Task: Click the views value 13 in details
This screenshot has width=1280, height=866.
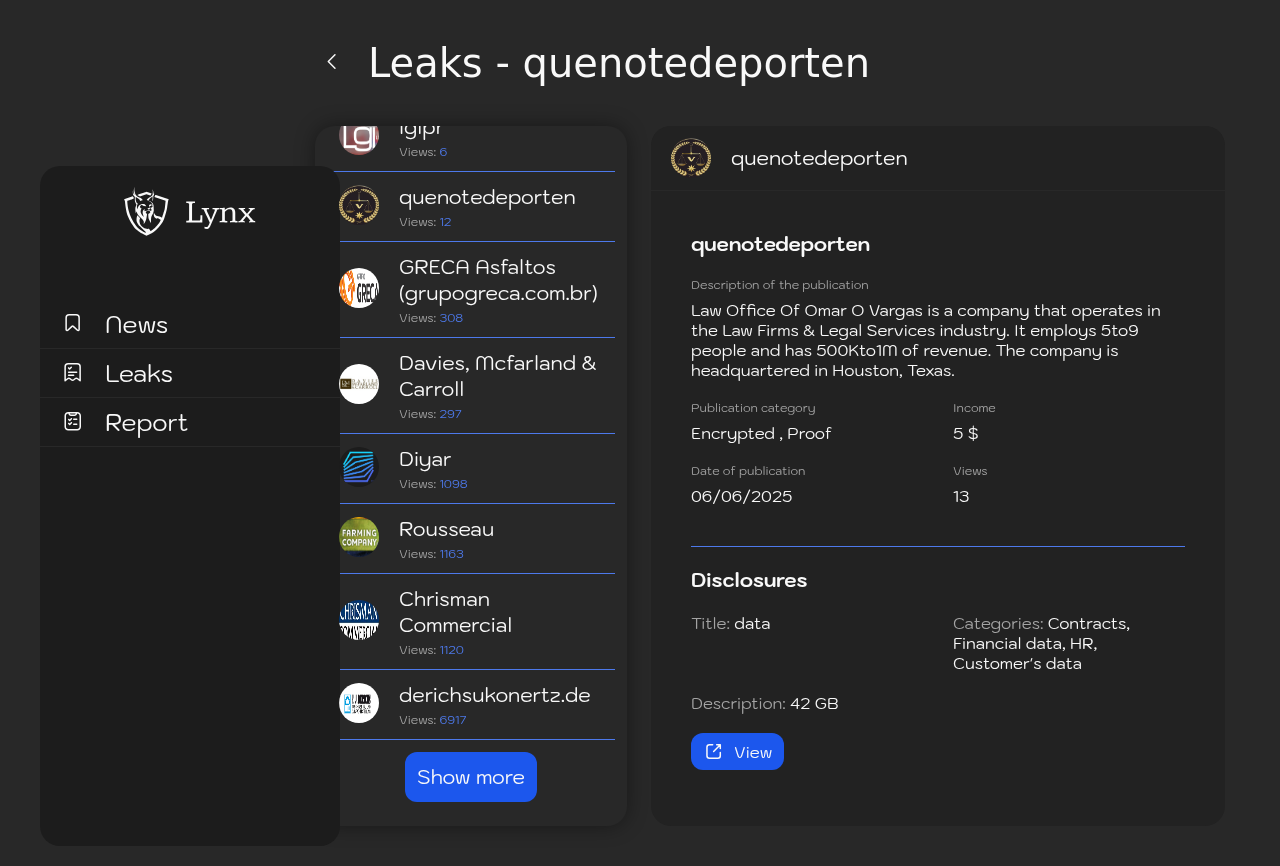Action: [961, 496]
